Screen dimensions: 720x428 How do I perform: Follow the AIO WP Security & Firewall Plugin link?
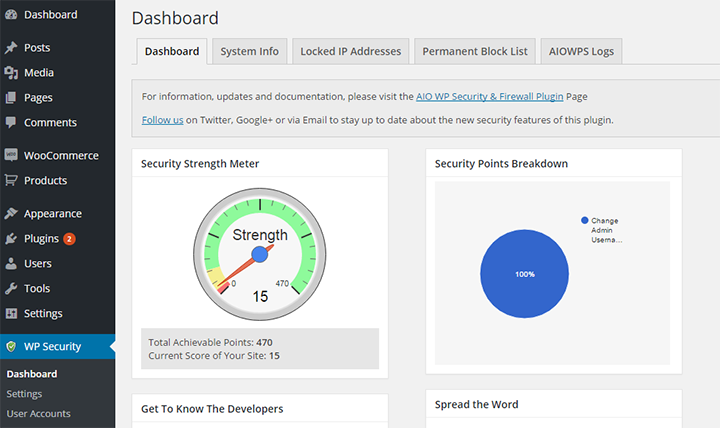[489, 96]
